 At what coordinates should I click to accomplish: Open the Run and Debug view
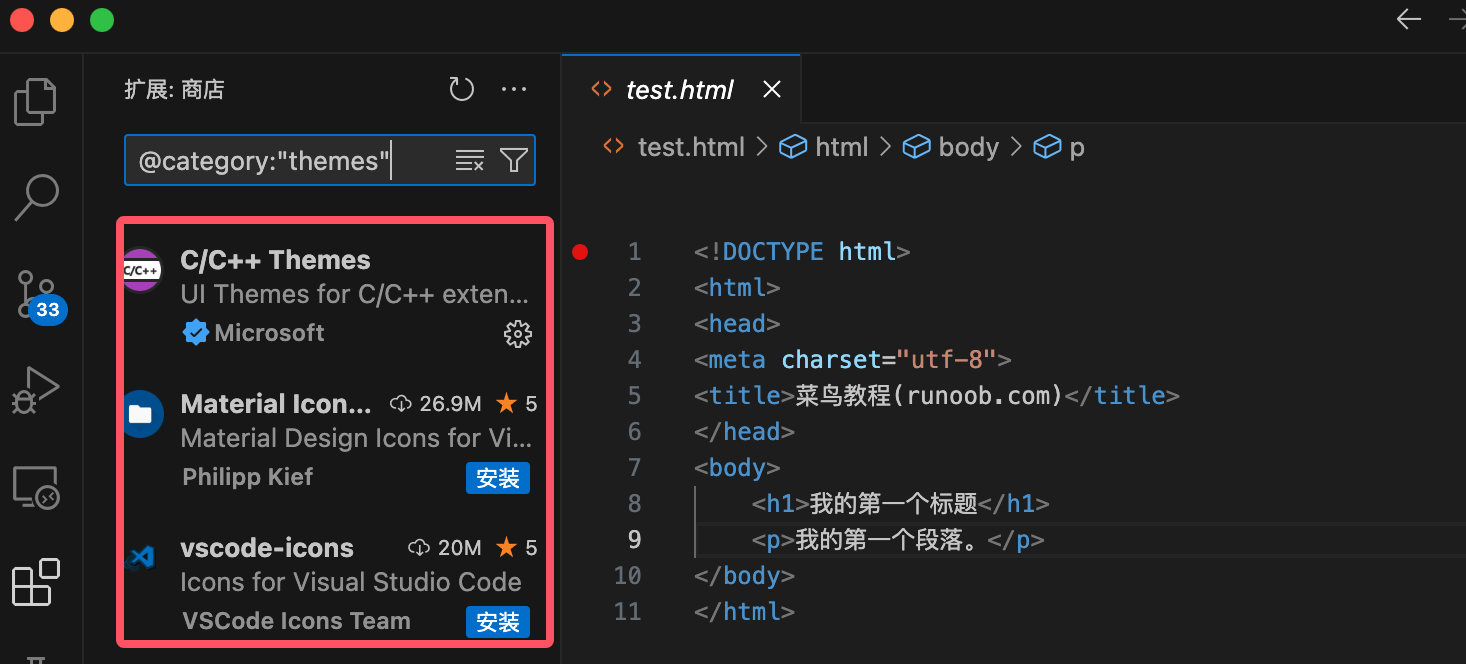tap(36, 390)
